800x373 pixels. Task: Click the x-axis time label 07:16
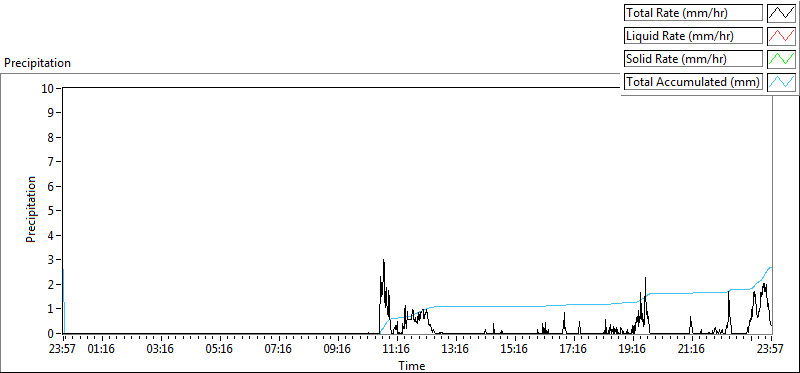click(279, 350)
